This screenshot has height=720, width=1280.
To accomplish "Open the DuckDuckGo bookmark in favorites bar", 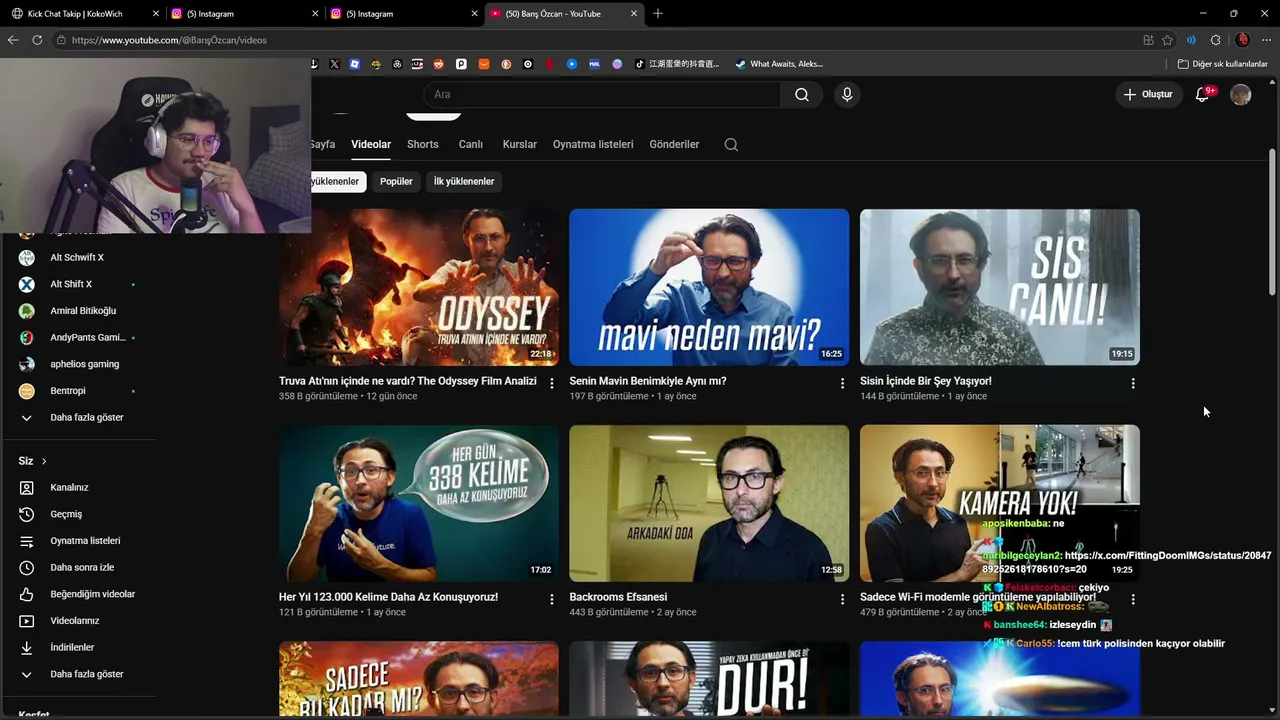I will tap(506, 64).
